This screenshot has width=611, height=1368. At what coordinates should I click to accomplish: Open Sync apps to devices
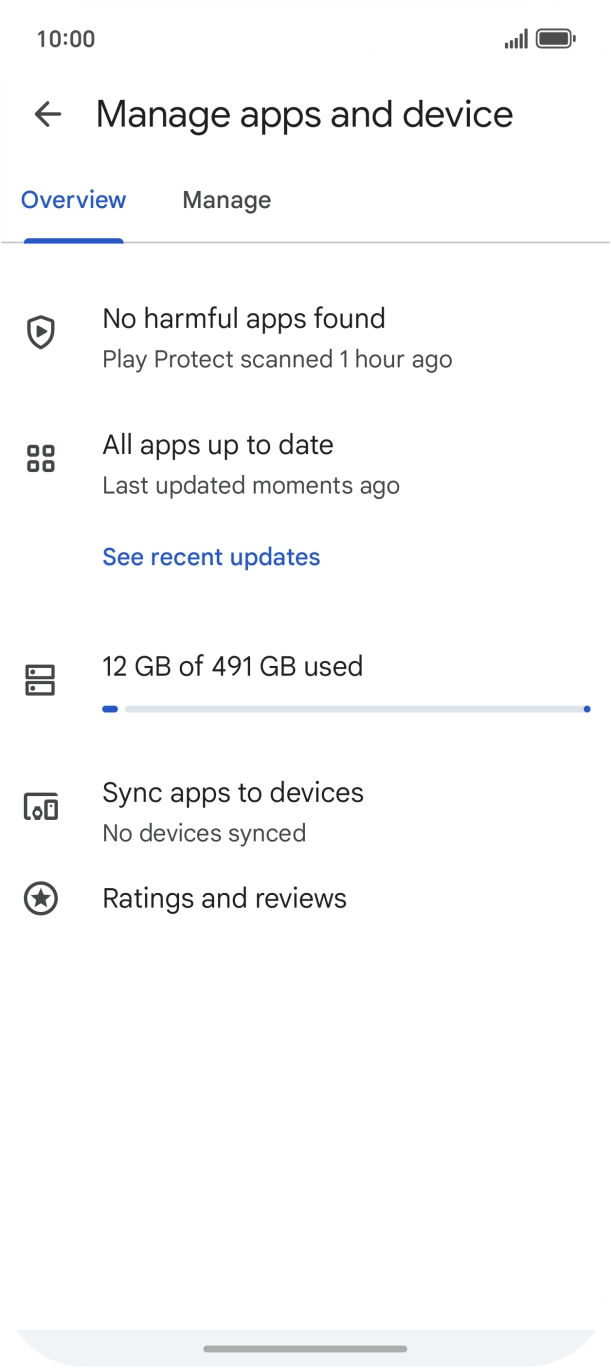tap(305, 812)
